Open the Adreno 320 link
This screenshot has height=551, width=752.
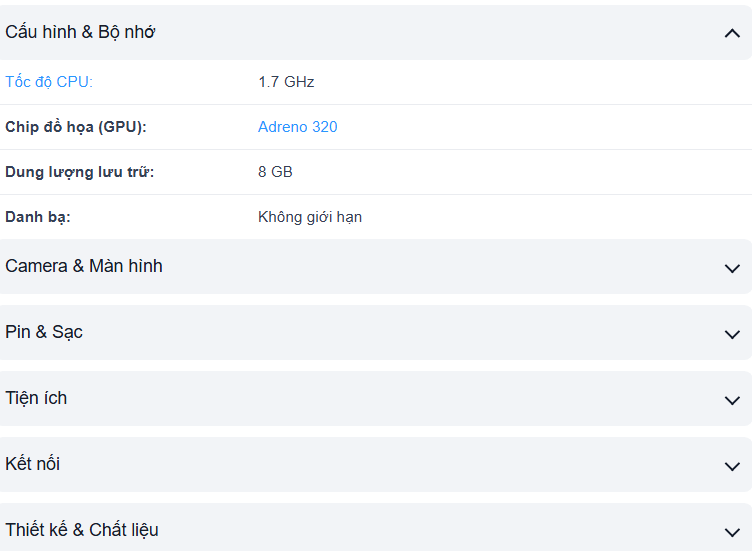[x=298, y=127]
